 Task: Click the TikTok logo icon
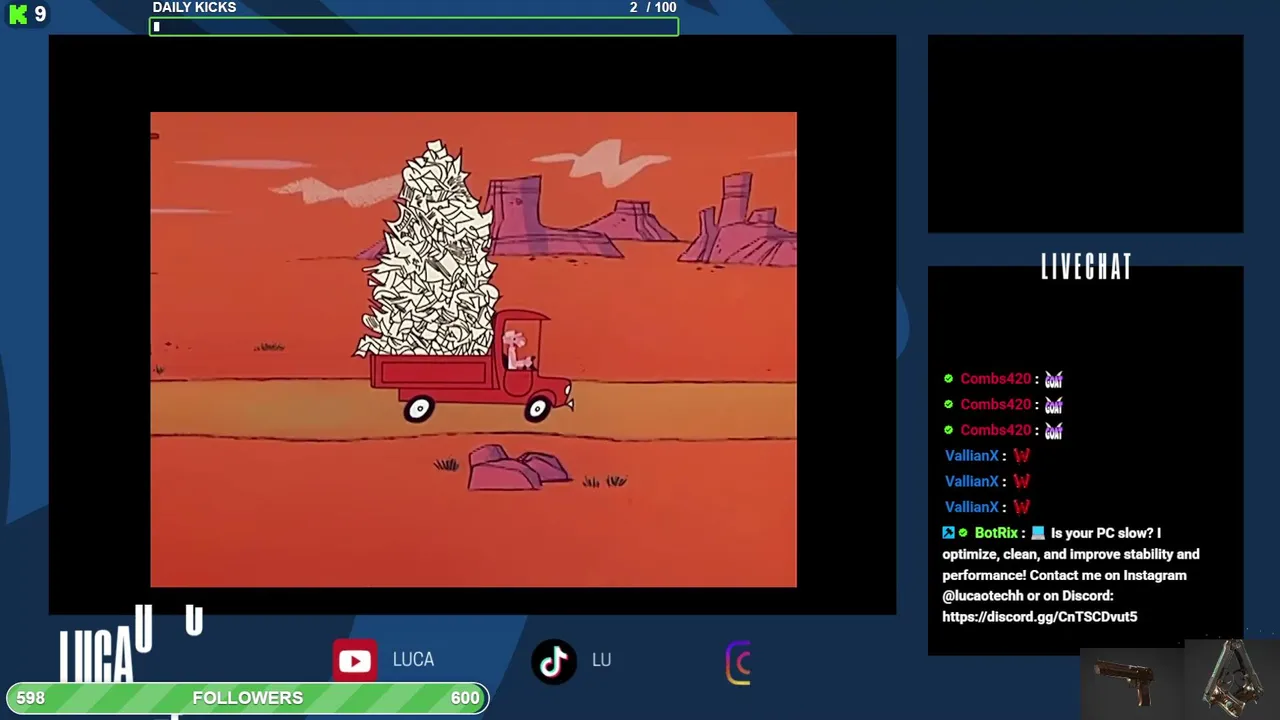pos(554,661)
